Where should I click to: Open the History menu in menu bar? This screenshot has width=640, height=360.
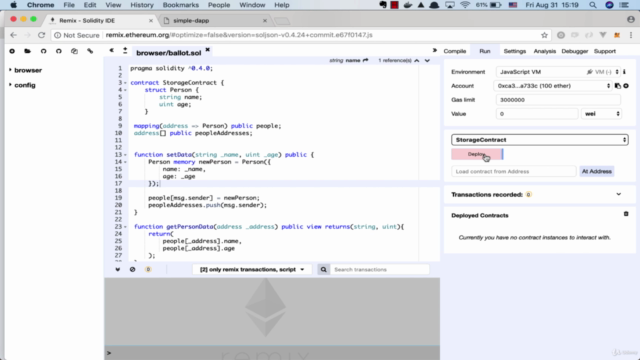pyautogui.click(x=142, y=5)
